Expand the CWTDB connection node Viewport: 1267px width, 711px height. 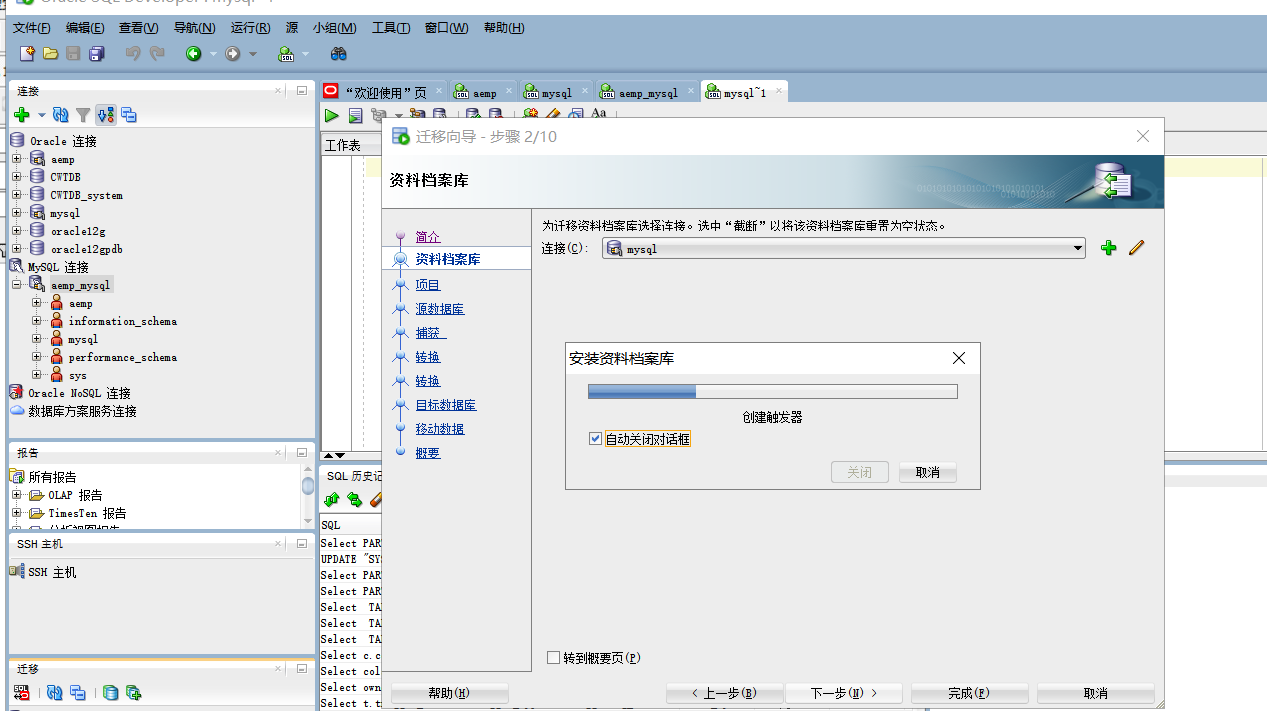(x=17, y=177)
